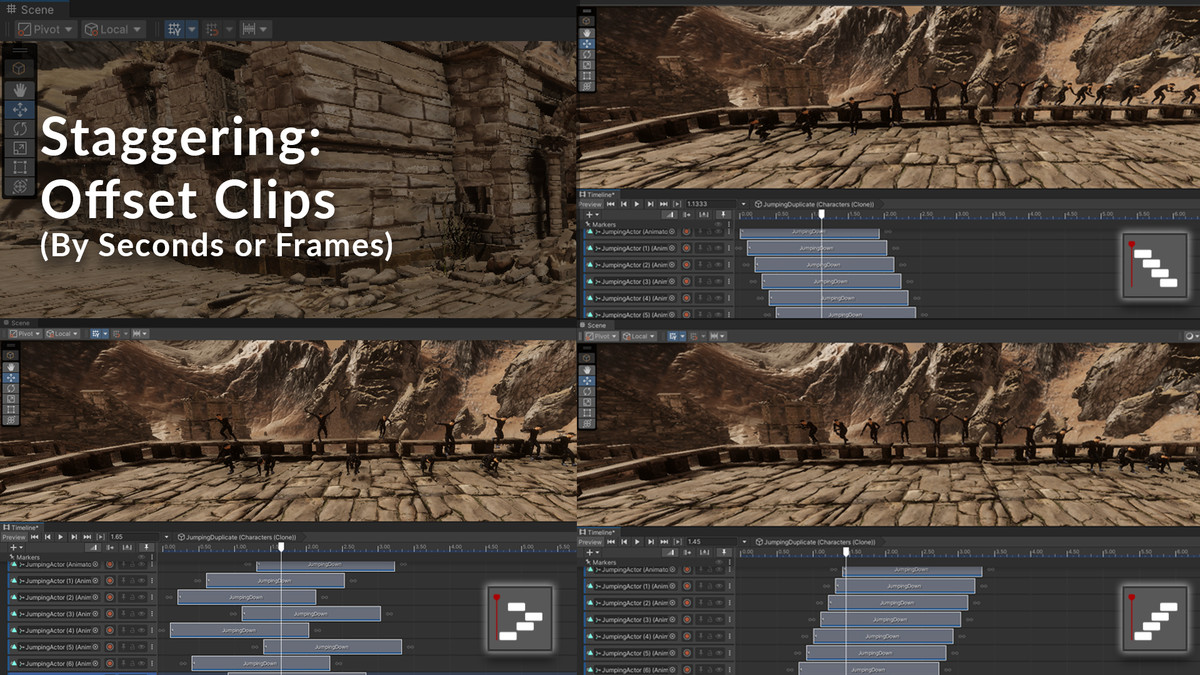Click the time field showing 1.1333
The width and height of the screenshot is (1200, 675).
pos(696,203)
